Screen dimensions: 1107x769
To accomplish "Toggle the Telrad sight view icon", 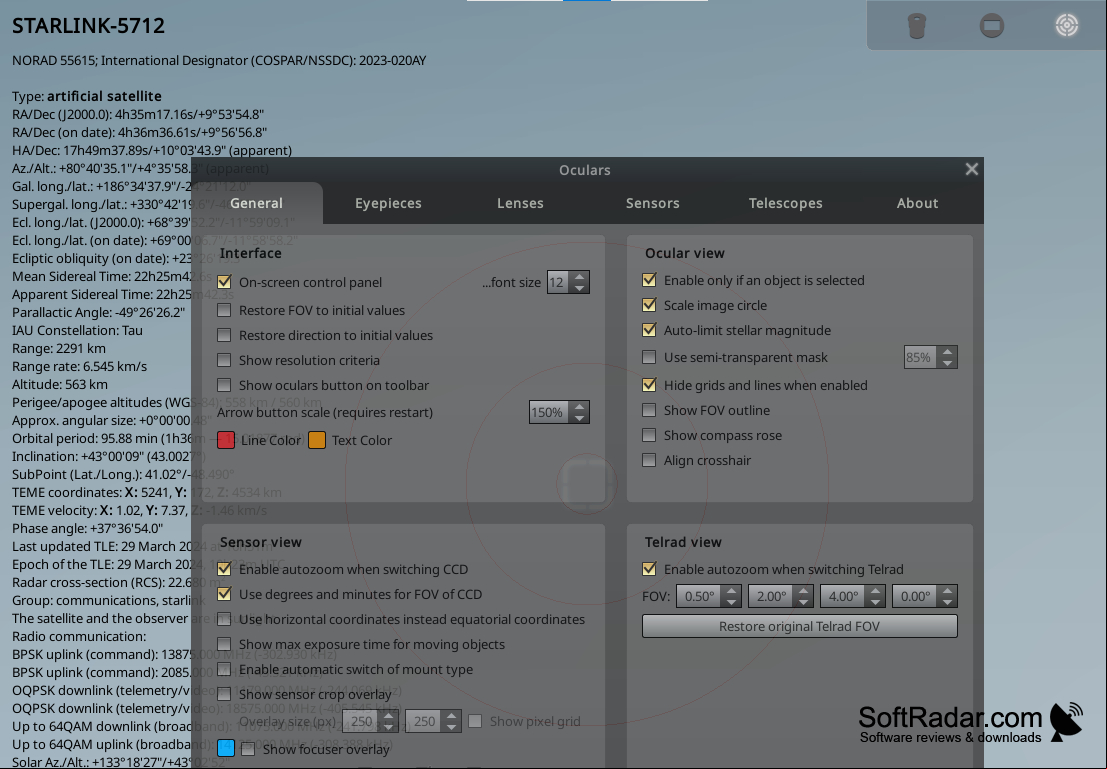I will tap(1067, 25).
